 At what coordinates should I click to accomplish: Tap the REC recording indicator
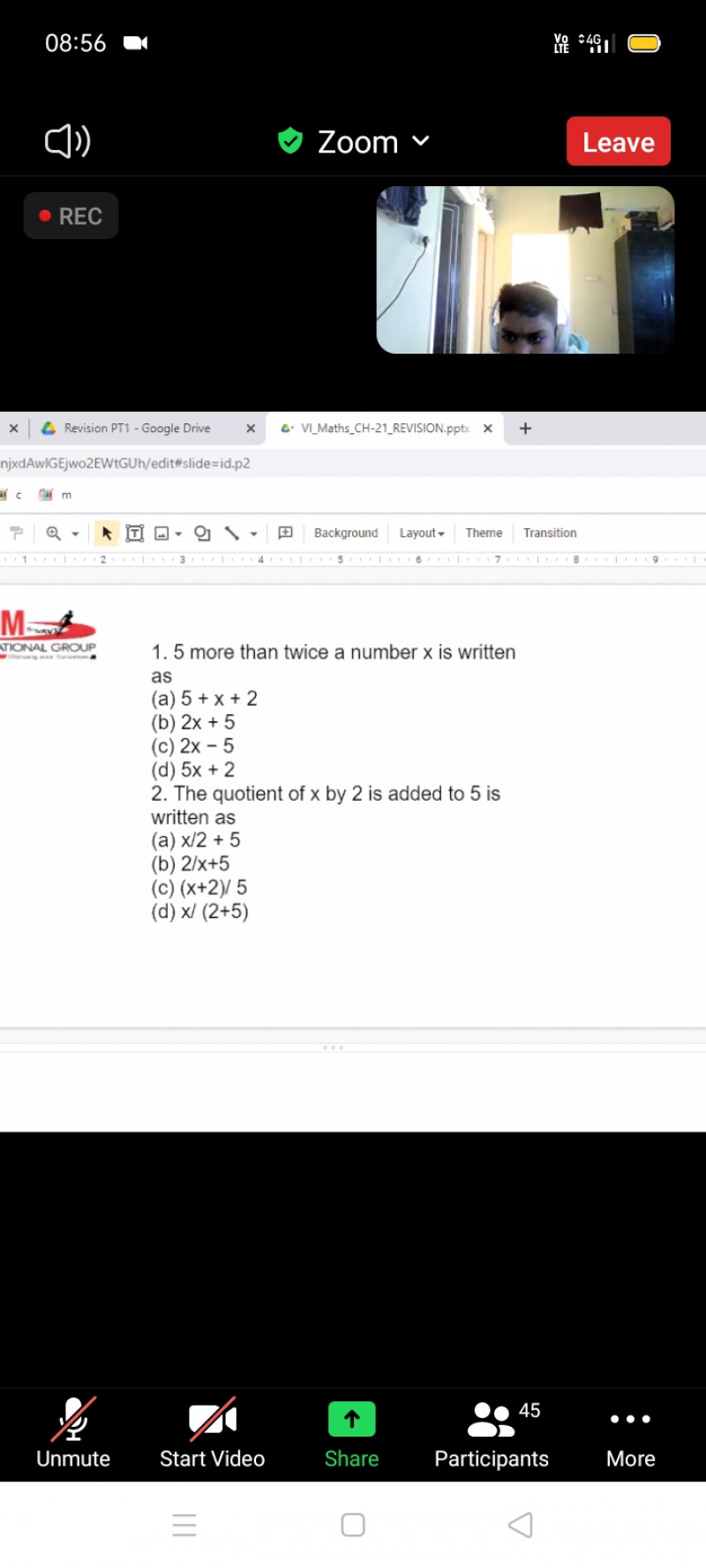71,216
